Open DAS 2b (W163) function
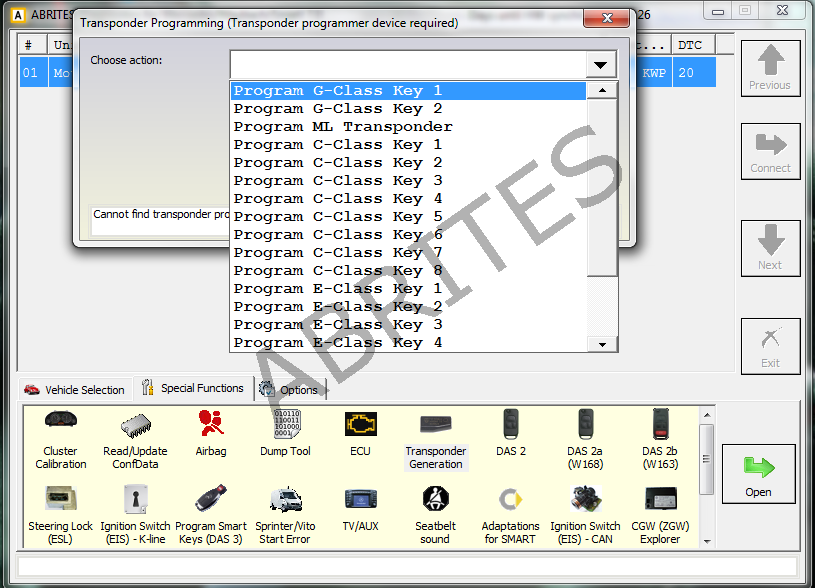Viewport: 815px width, 588px height. click(660, 440)
